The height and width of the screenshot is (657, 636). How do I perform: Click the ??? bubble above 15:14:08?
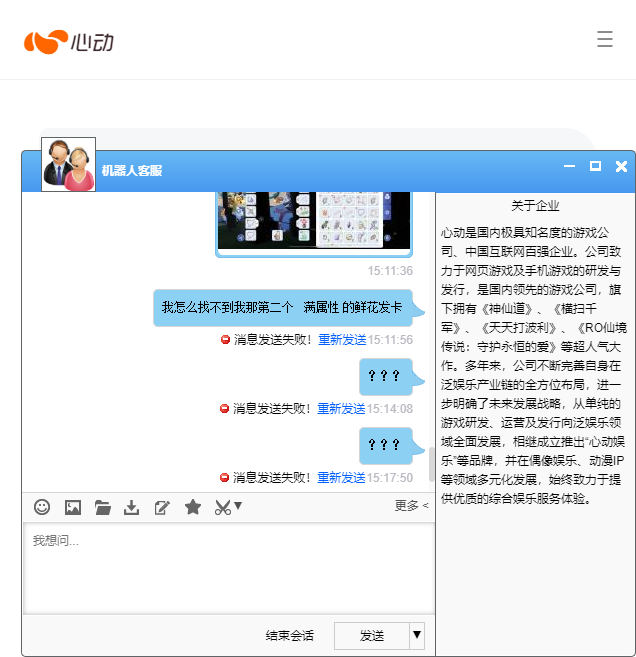386,376
